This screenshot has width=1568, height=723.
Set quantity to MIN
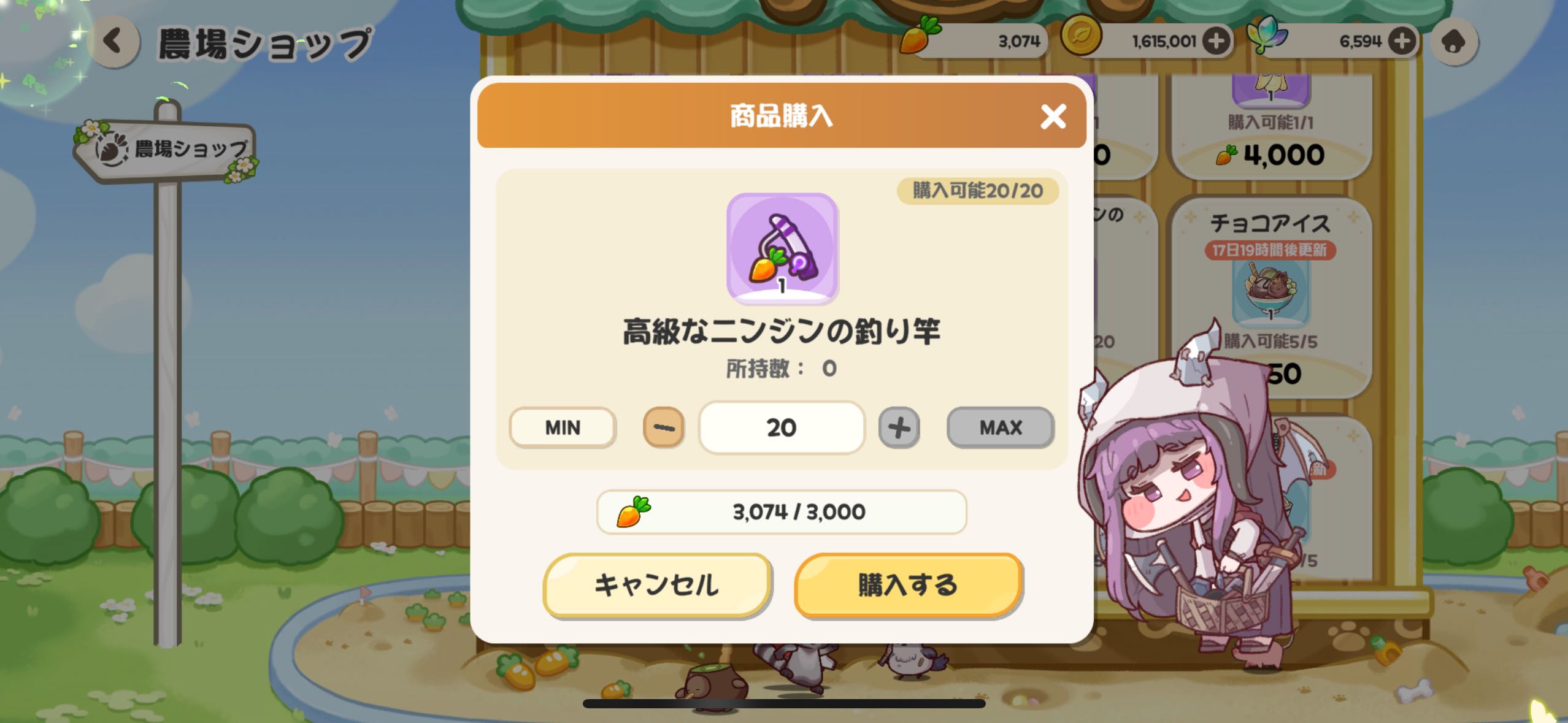click(x=563, y=427)
